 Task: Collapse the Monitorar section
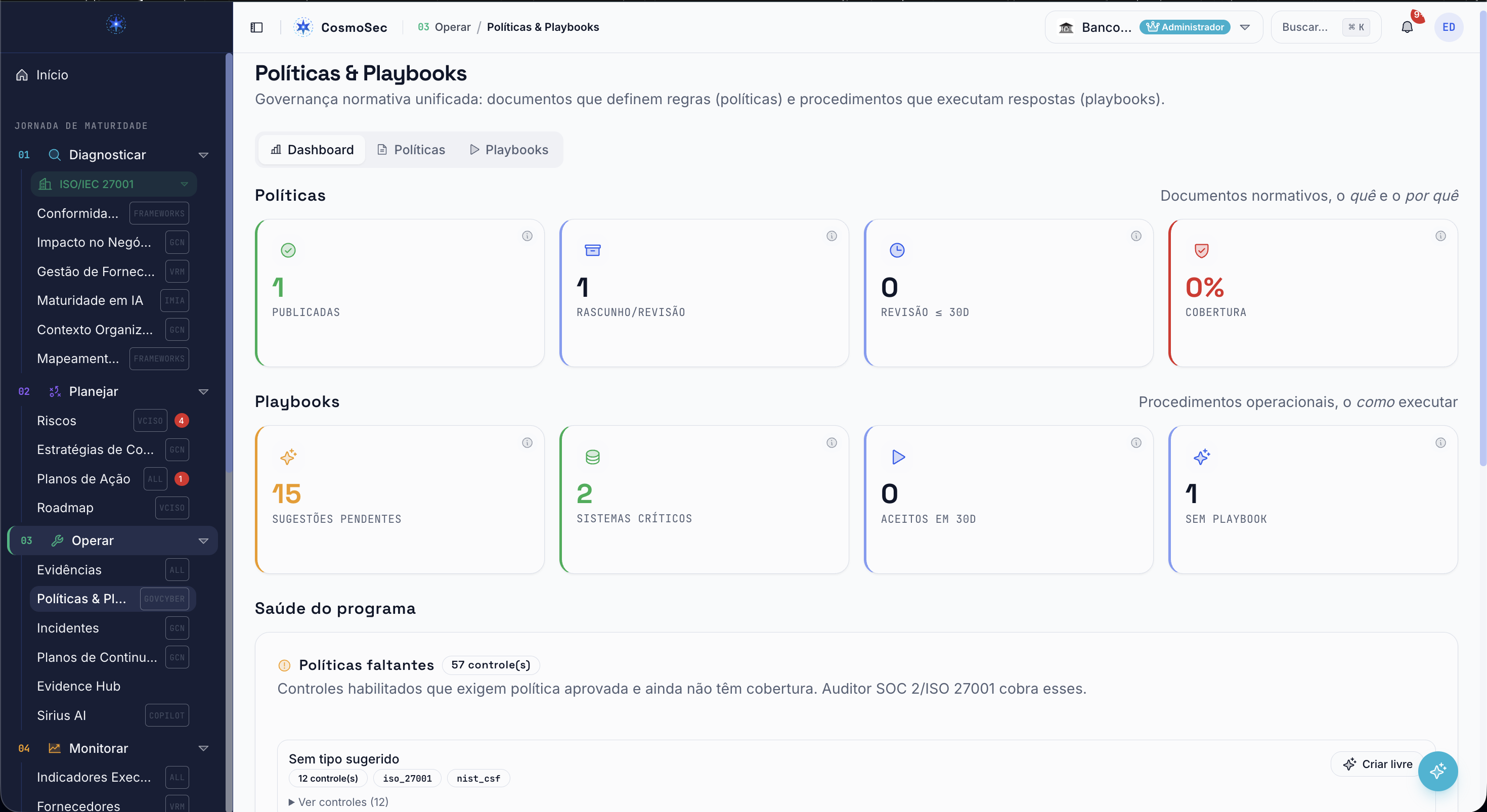click(203, 748)
